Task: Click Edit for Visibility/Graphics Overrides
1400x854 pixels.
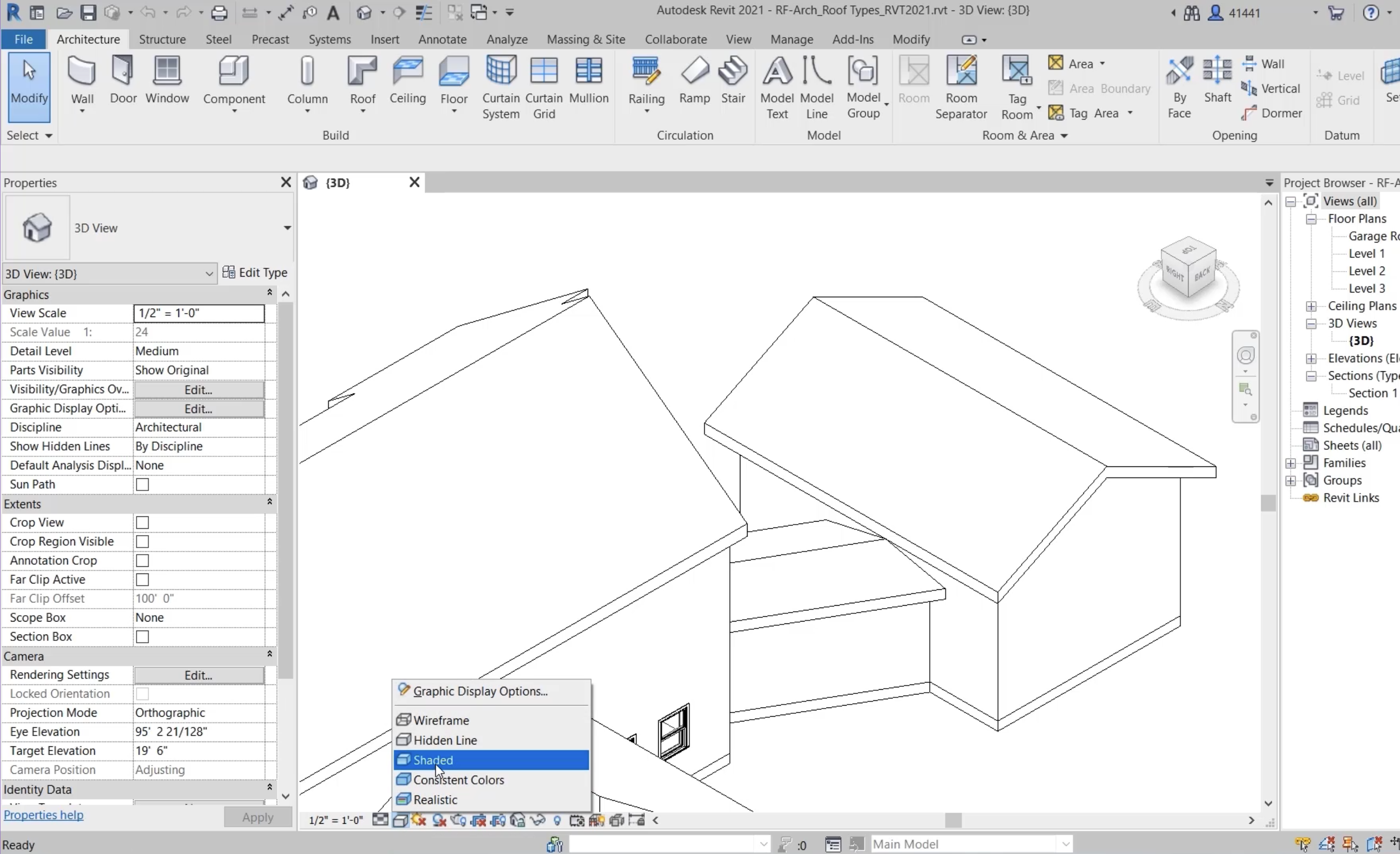Action: pos(199,390)
